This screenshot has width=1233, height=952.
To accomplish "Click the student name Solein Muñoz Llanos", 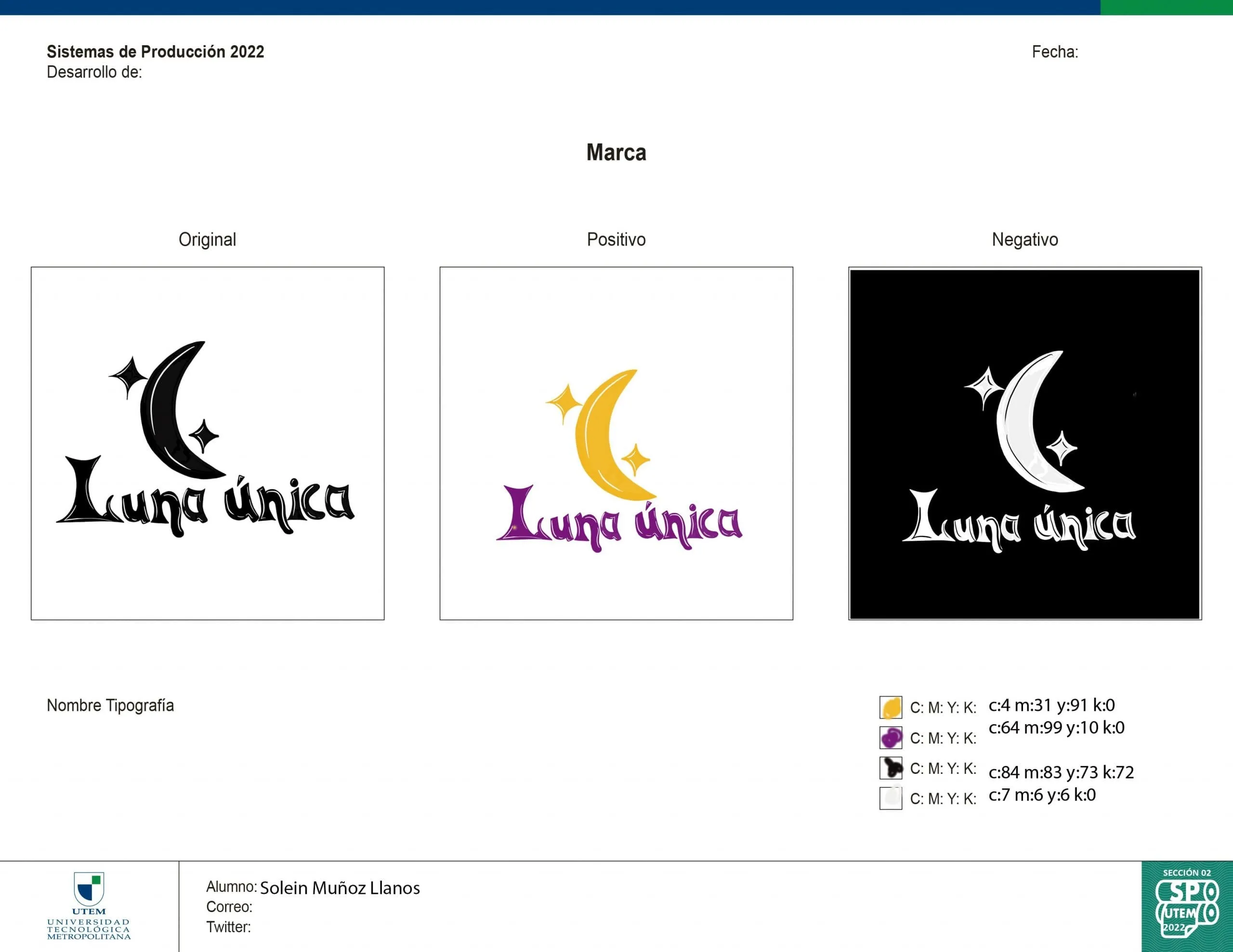I will (x=340, y=888).
